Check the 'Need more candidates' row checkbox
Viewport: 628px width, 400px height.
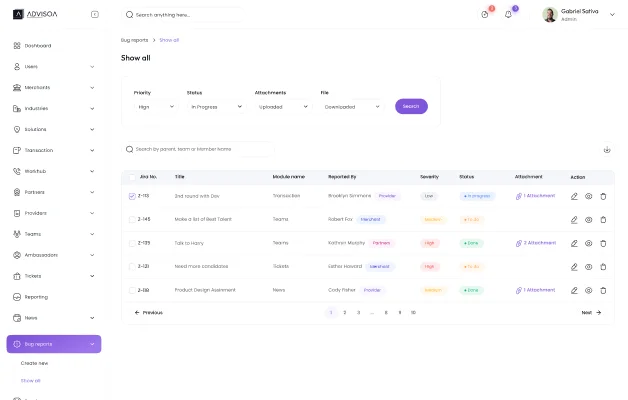[x=132, y=267]
